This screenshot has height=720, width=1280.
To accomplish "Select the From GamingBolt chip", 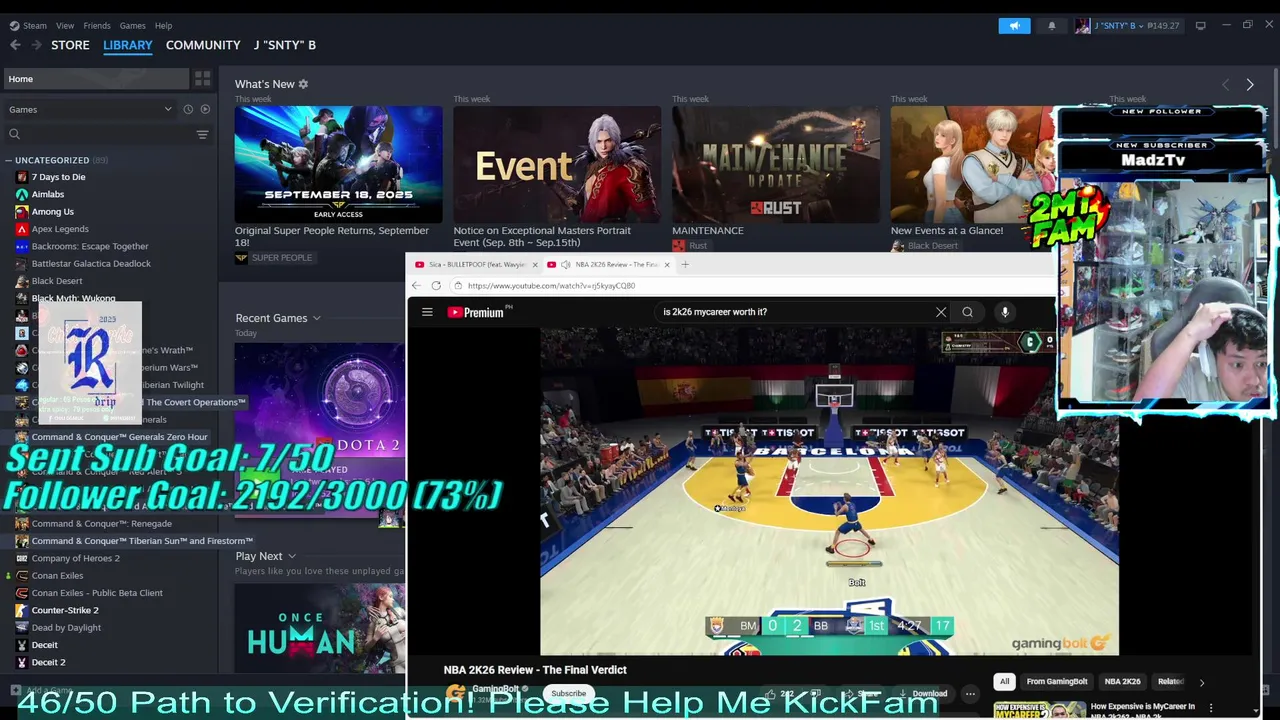I will pyautogui.click(x=1057, y=682).
